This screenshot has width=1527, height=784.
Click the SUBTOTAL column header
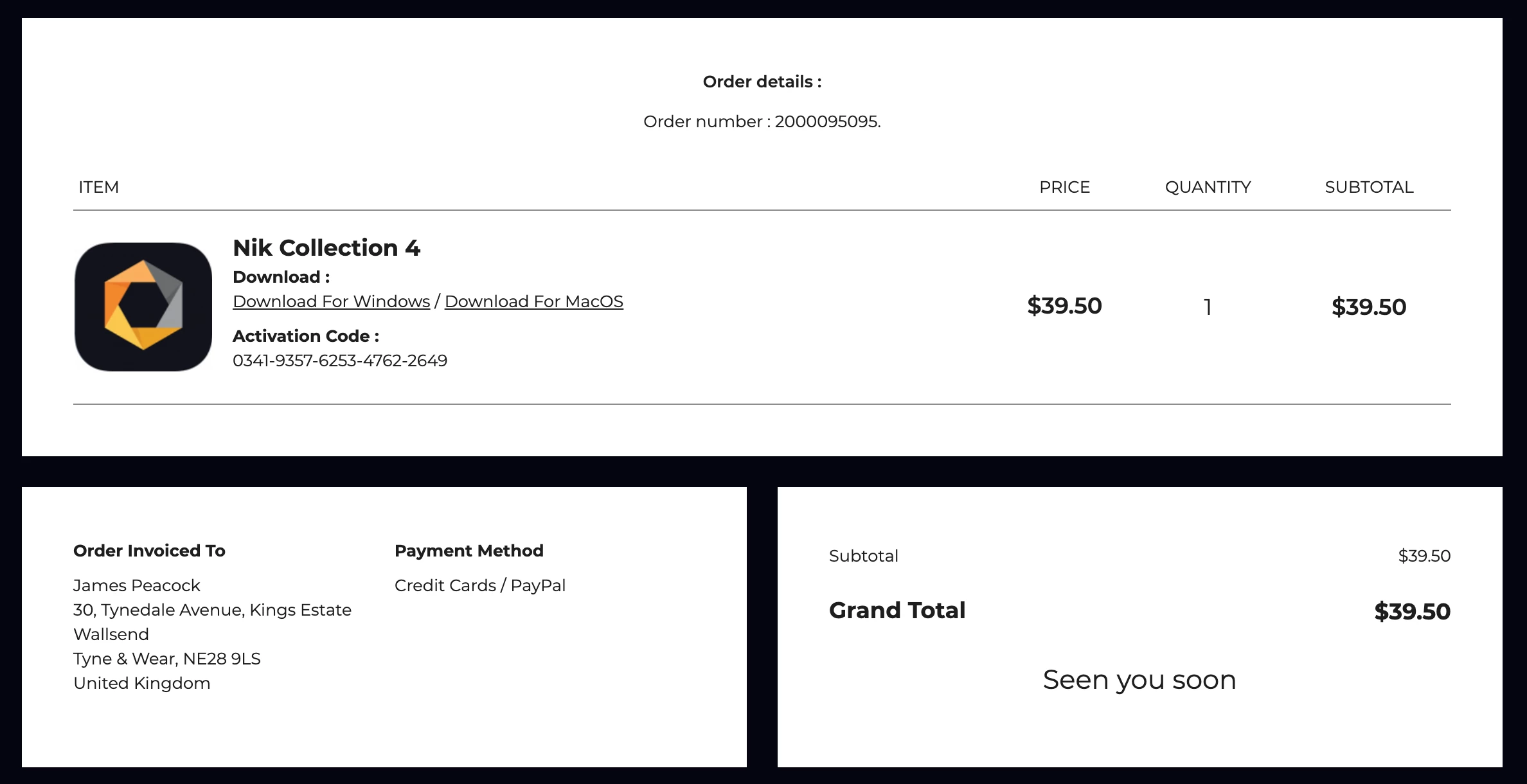[1369, 187]
